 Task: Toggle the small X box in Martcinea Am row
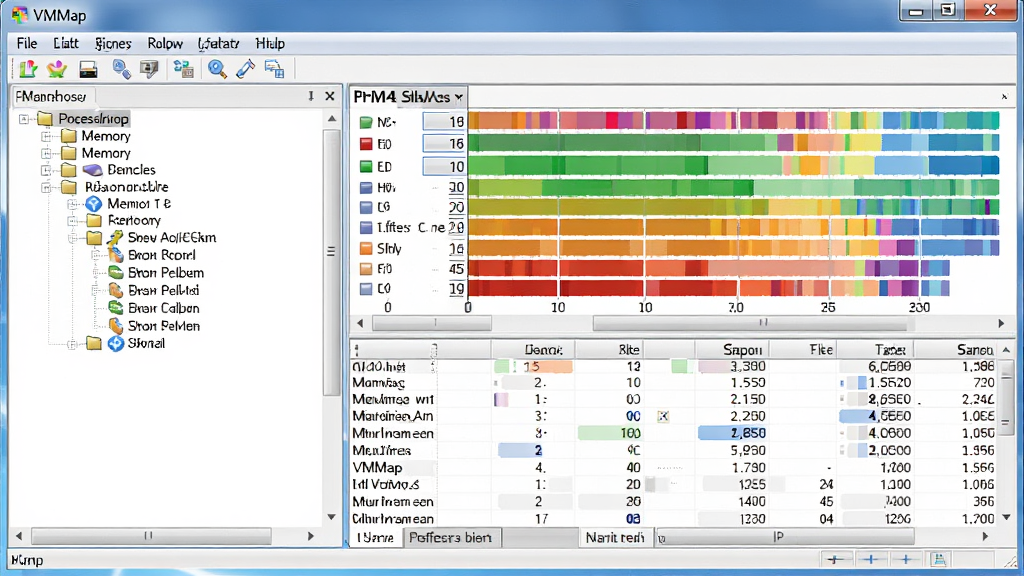tap(663, 416)
